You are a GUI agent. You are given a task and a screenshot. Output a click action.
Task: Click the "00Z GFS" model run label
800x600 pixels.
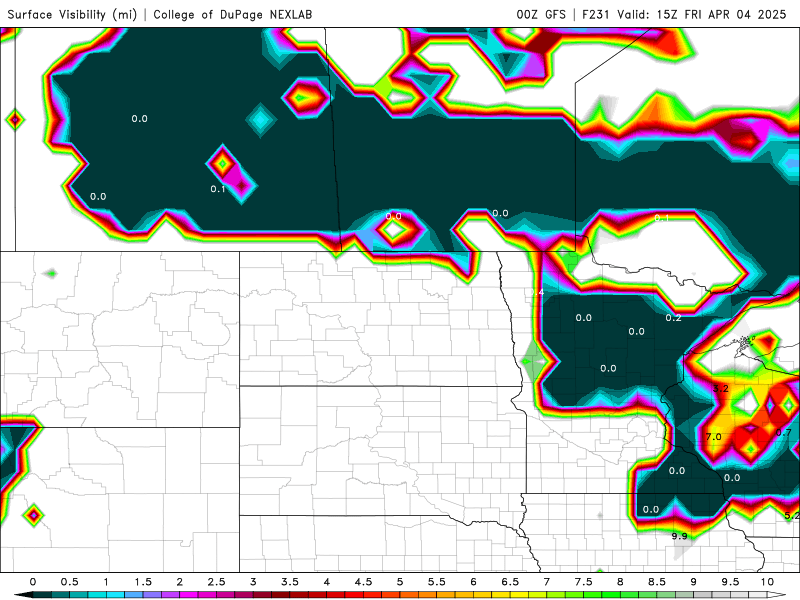[x=541, y=14]
